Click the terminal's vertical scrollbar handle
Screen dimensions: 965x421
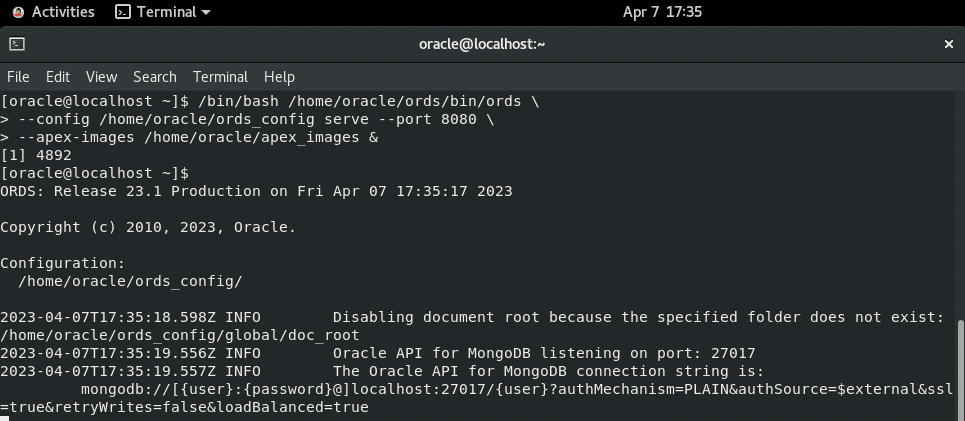pos(961,368)
